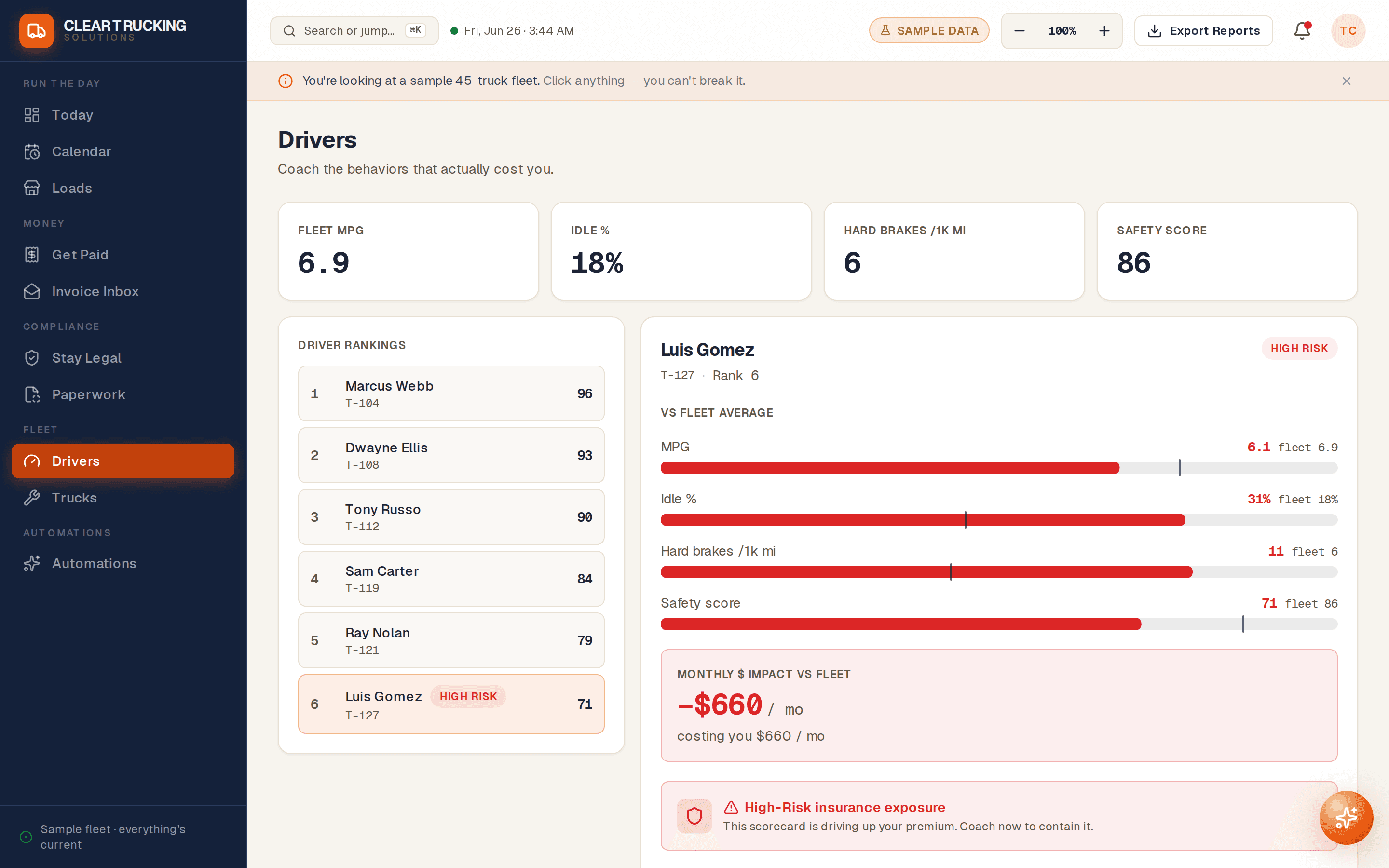Open the Safety Score stat card
The image size is (1389, 868).
(x=1227, y=251)
